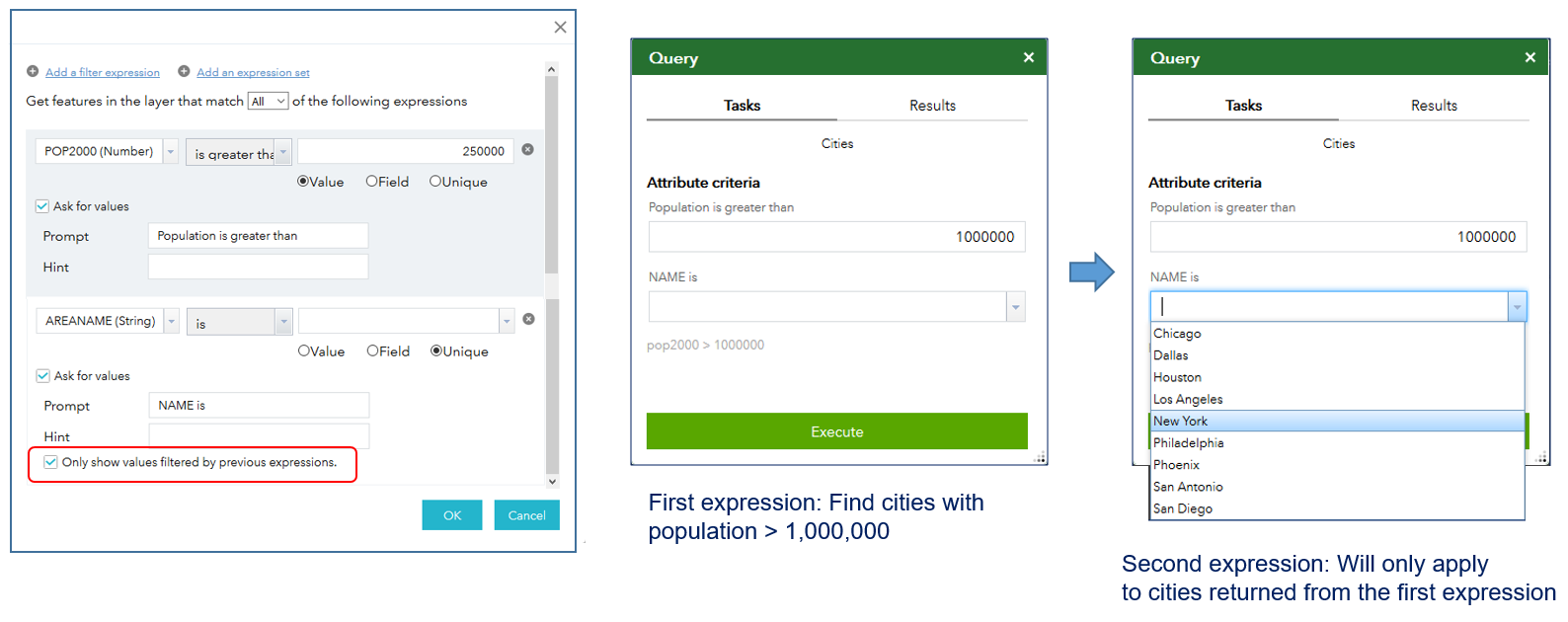Image resolution: width=1568 pixels, height=622 pixels.
Task: Select the Field radio button for POP2000
Action: coord(371,182)
